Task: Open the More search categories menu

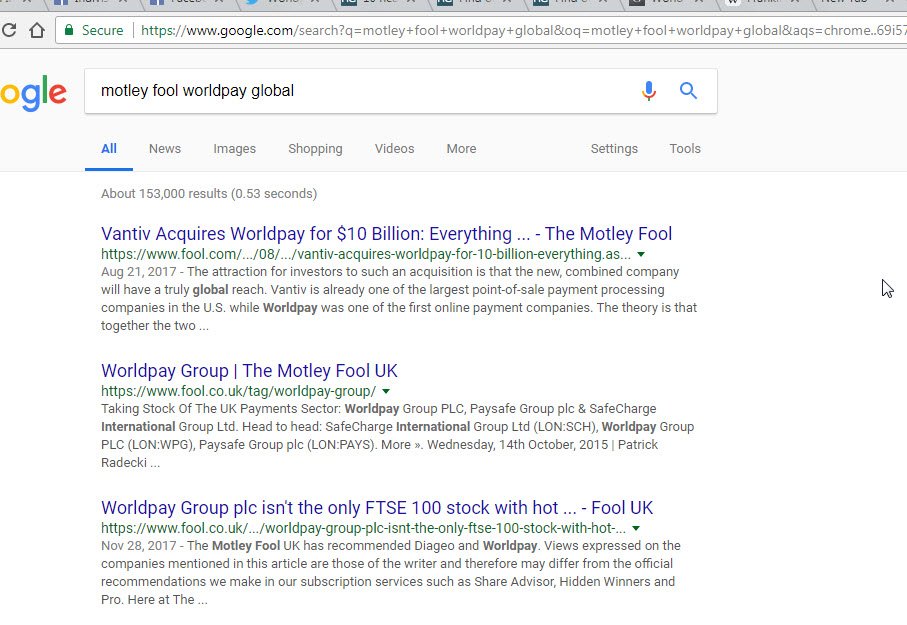Action: point(462,149)
